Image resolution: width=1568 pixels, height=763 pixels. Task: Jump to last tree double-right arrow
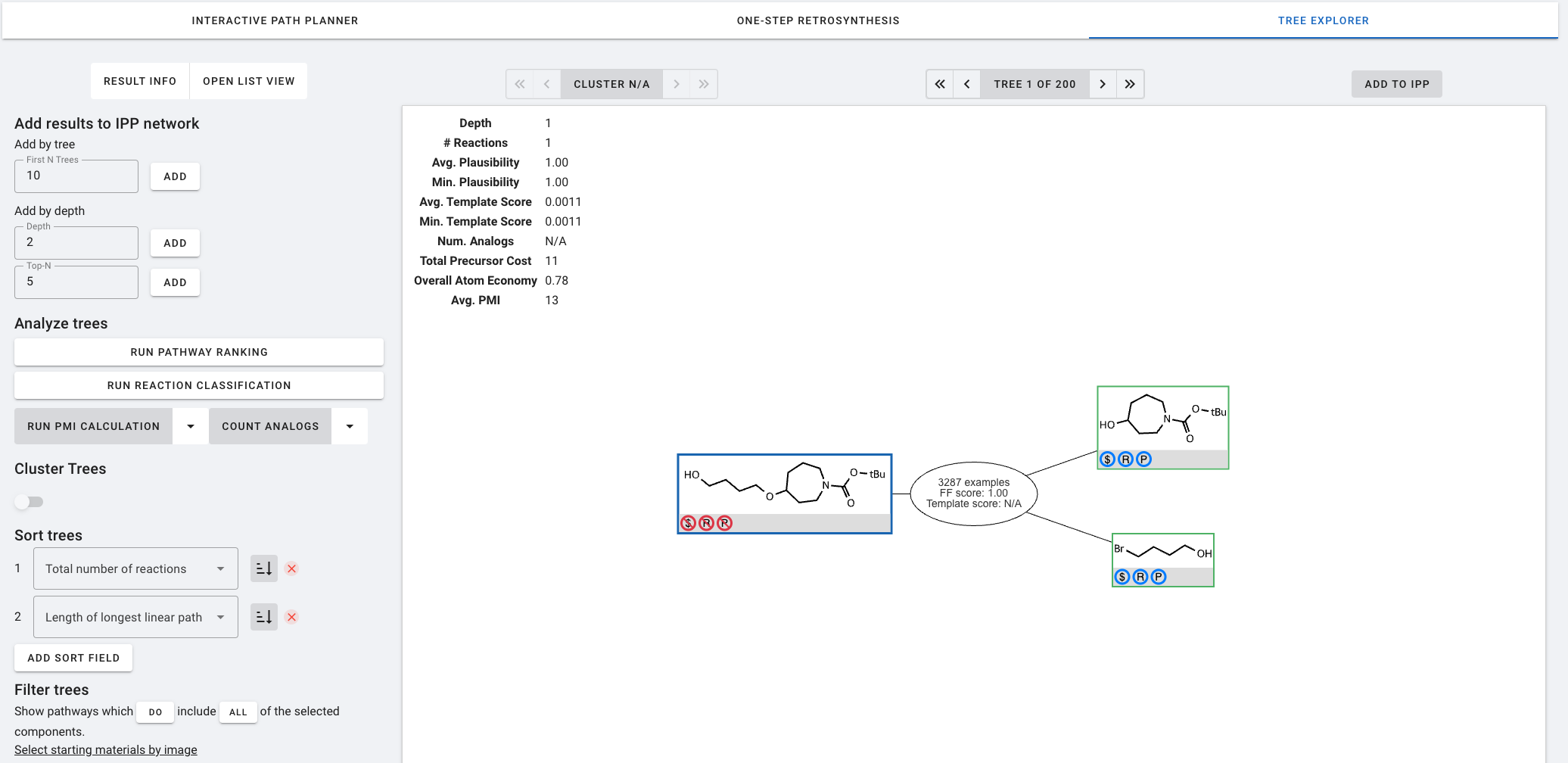1130,84
